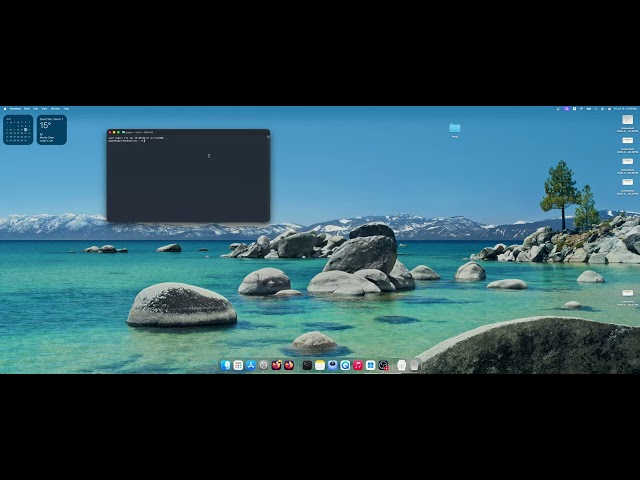Viewport: 640px width, 480px height.
Task: Open the blue four-square app in Dock
Action: pyautogui.click(x=371, y=365)
